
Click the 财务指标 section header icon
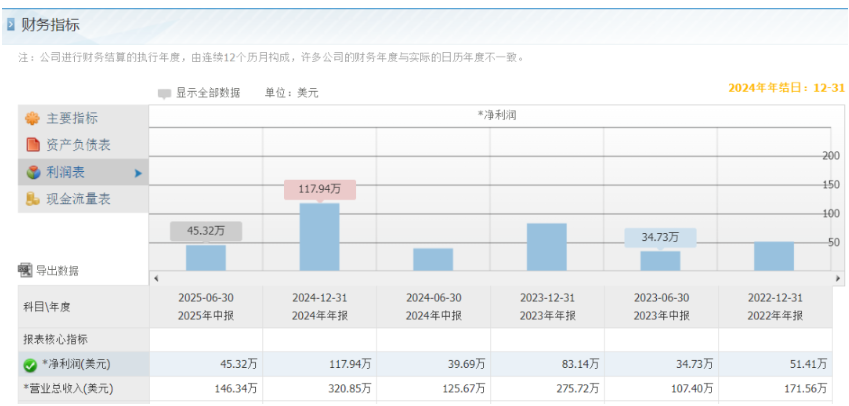11,25
